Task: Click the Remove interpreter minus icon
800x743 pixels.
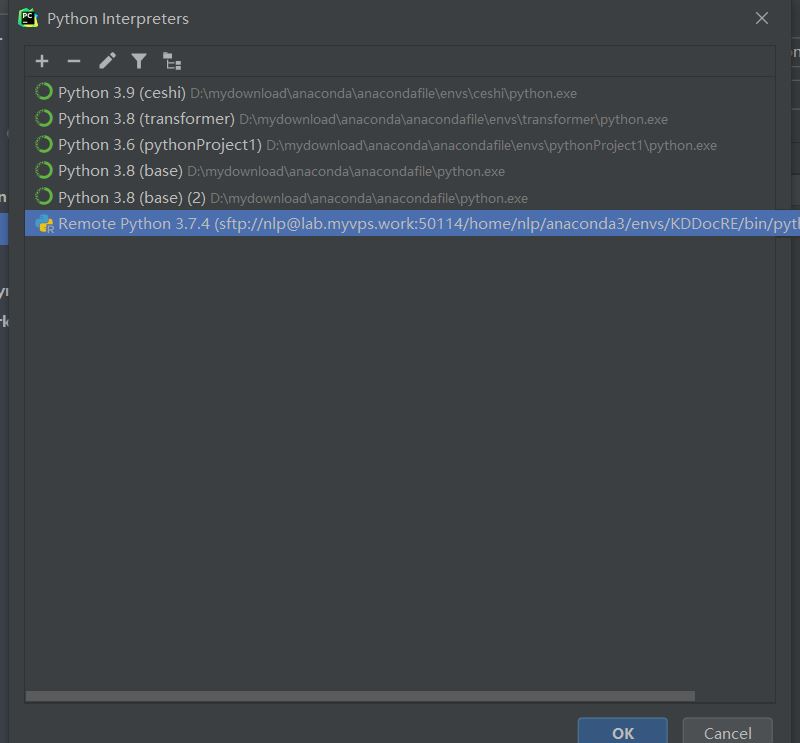Action: click(x=74, y=61)
